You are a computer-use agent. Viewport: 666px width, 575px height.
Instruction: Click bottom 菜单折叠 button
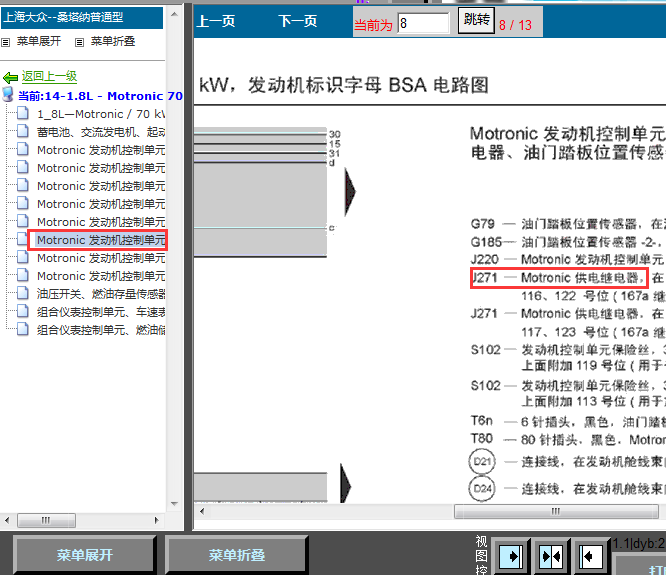click(x=237, y=555)
